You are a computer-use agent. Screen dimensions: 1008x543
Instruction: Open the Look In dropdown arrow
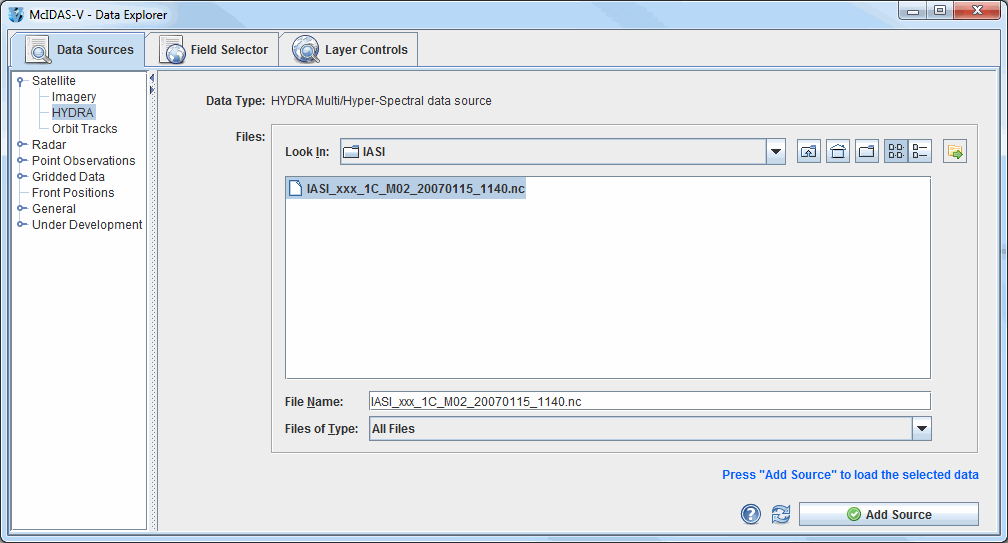coord(776,152)
